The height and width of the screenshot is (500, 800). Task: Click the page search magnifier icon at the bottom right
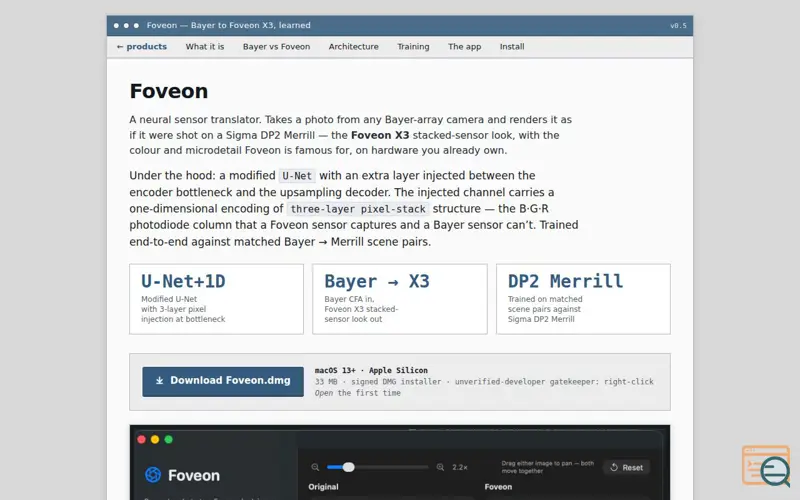(774, 470)
